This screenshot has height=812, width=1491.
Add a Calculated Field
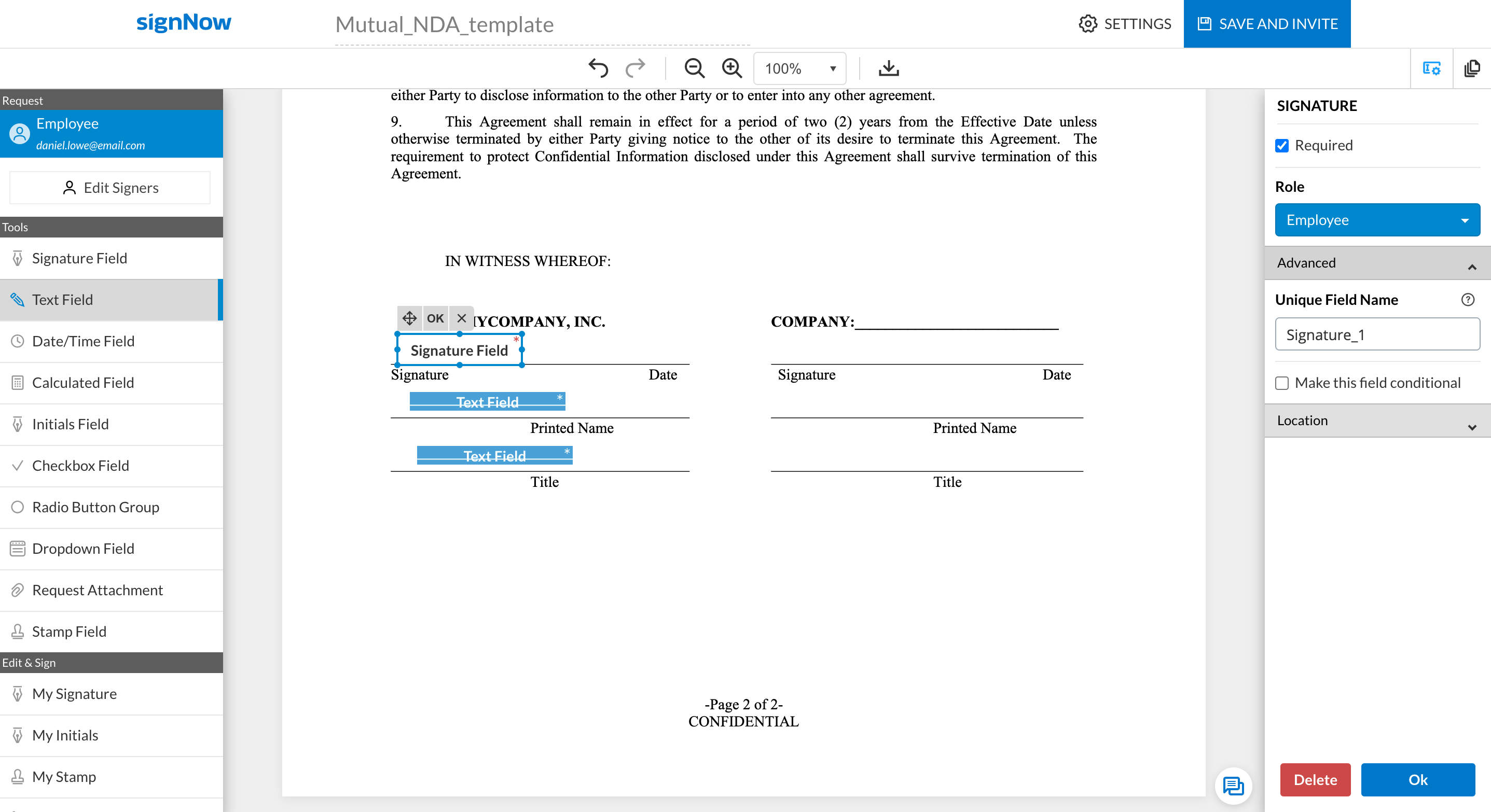[x=82, y=382]
